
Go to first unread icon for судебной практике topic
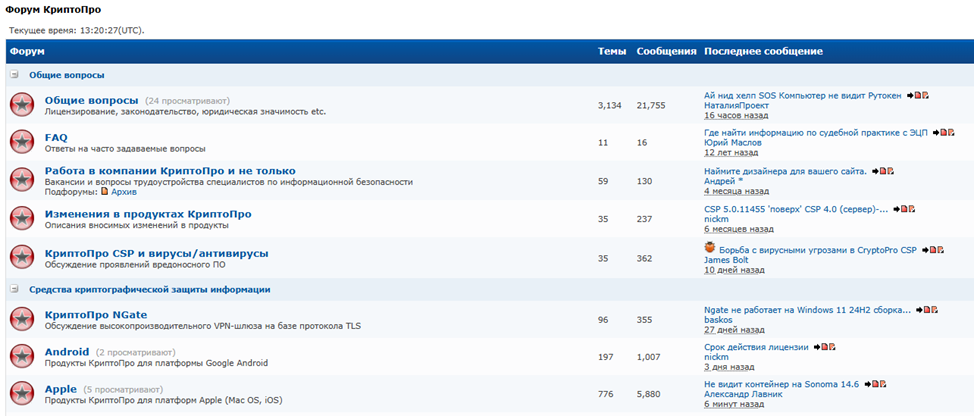pos(950,132)
